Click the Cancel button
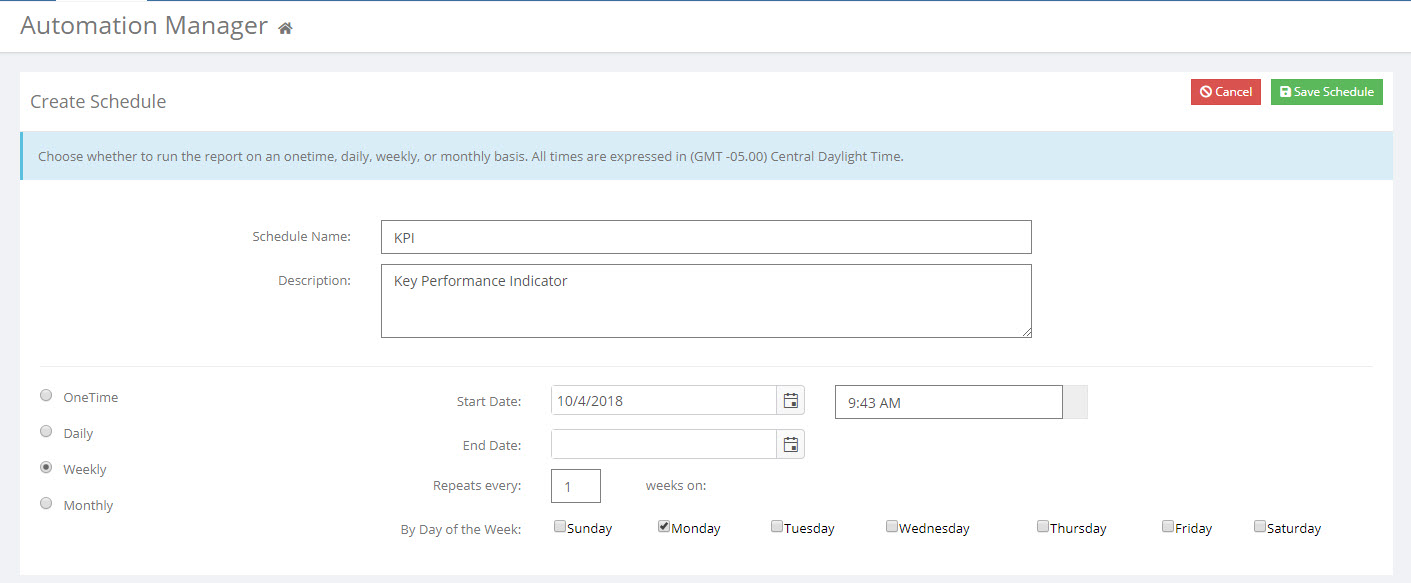This screenshot has height=583, width=1411. tap(1226, 92)
